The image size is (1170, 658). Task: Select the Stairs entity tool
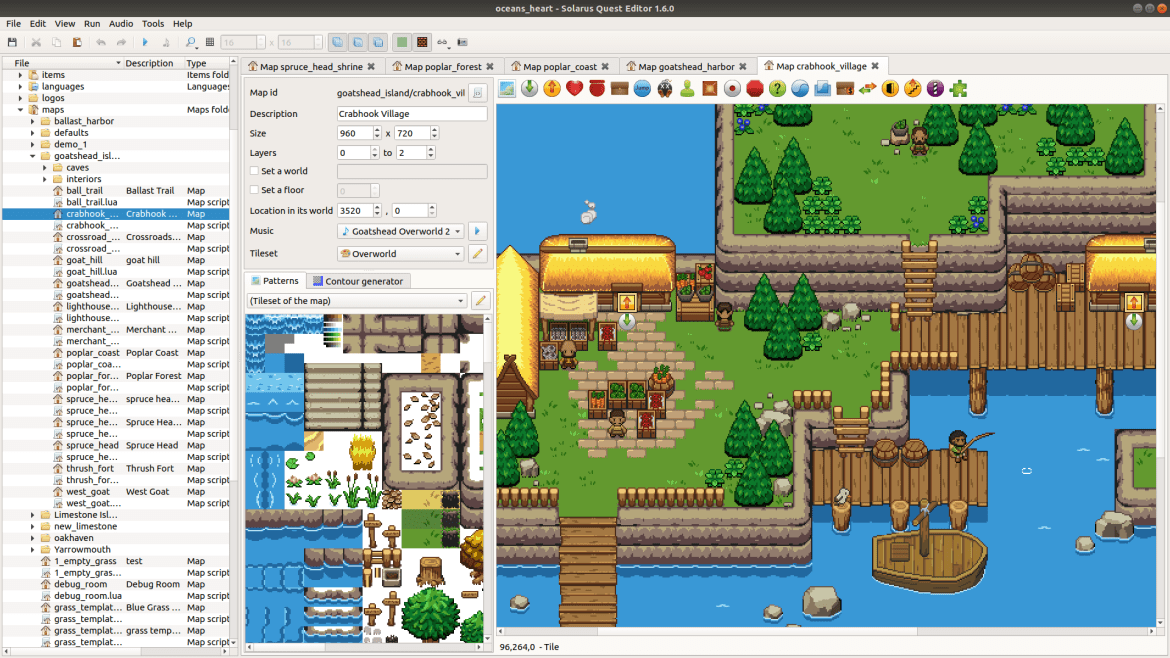[x=913, y=89]
